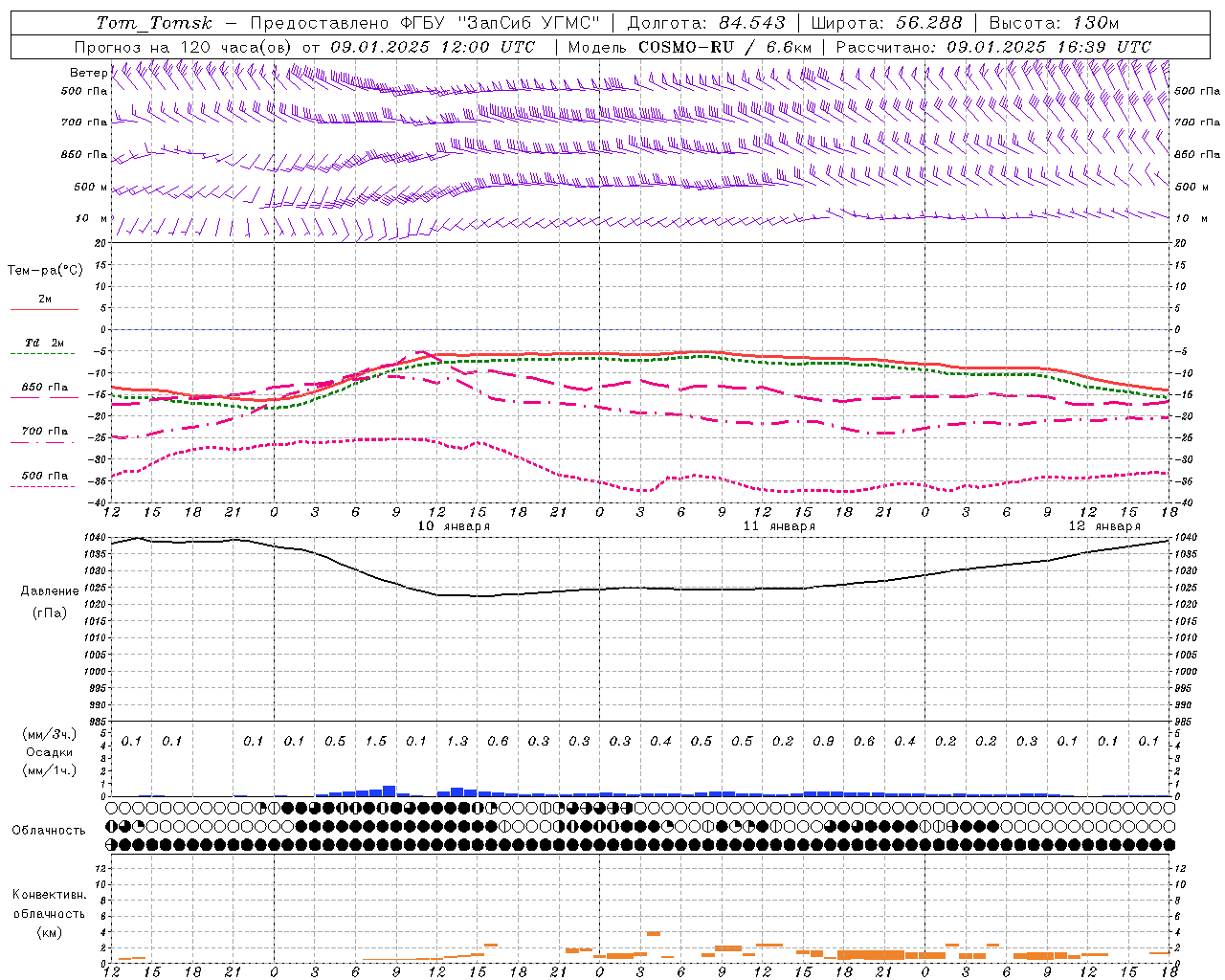This screenshot has height=980, width=1225.
Task: Click the 3-hour precipitation value "1.5"
Action: (x=376, y=742)
